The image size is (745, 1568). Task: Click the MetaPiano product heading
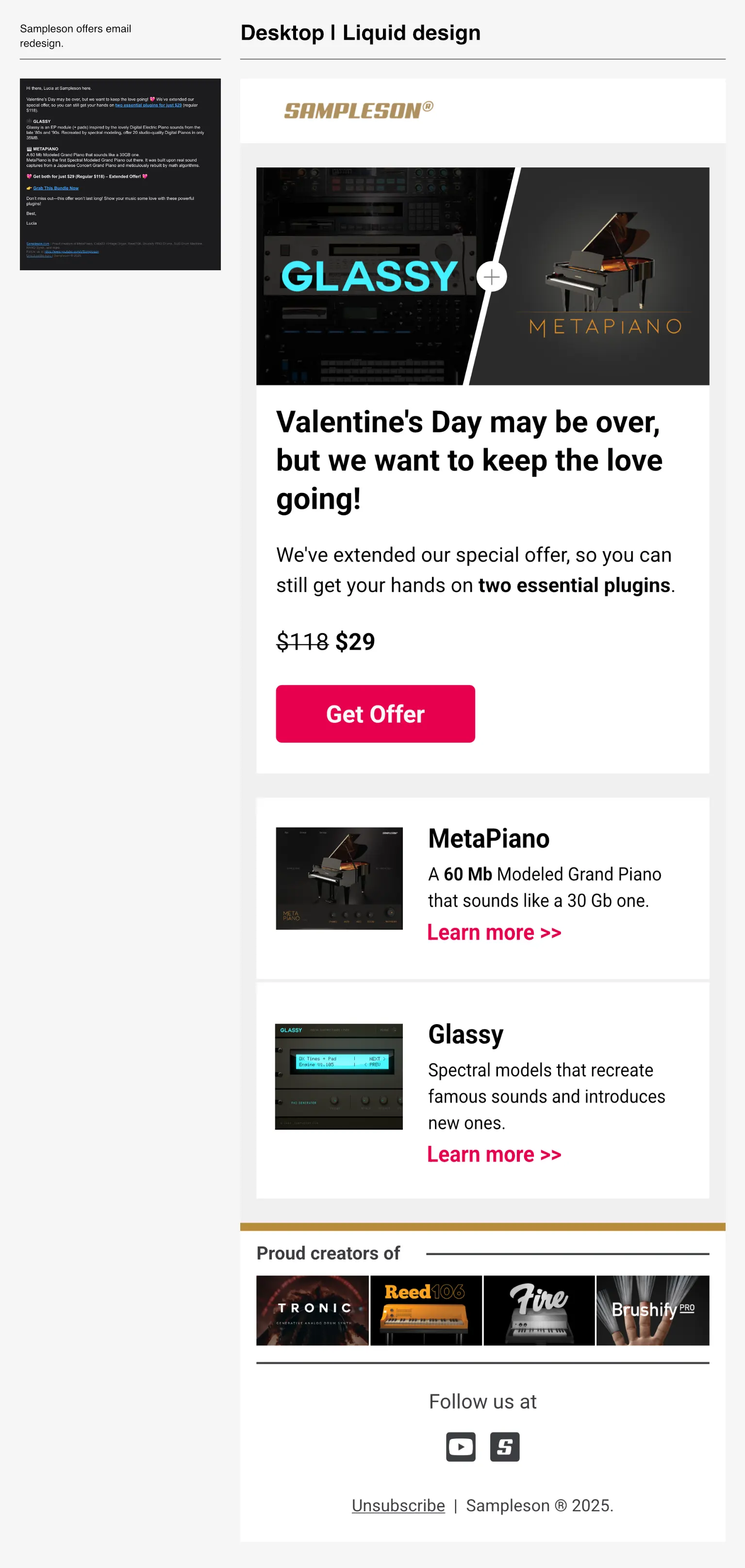point(489,839)
